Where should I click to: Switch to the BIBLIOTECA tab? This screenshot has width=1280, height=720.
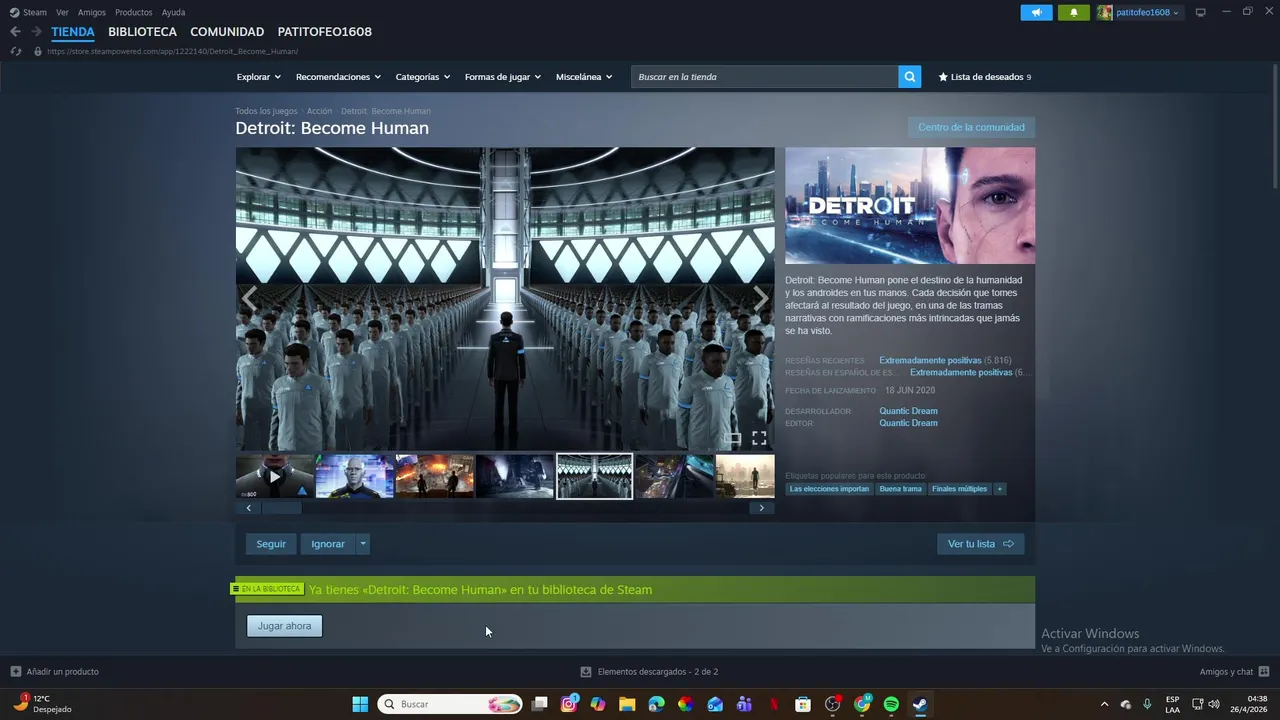(142, 32)
